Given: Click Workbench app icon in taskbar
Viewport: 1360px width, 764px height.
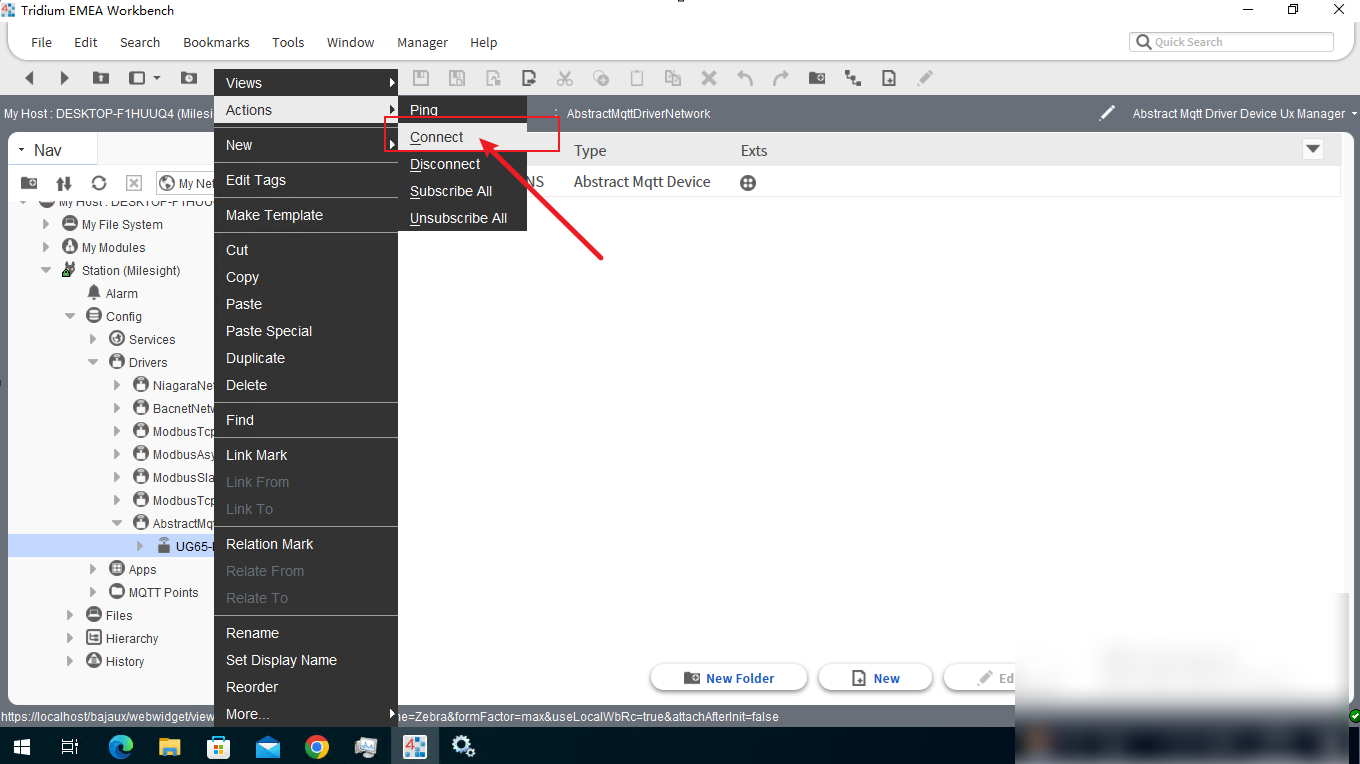Looking at the screenshot, I should tap(415, 746).
